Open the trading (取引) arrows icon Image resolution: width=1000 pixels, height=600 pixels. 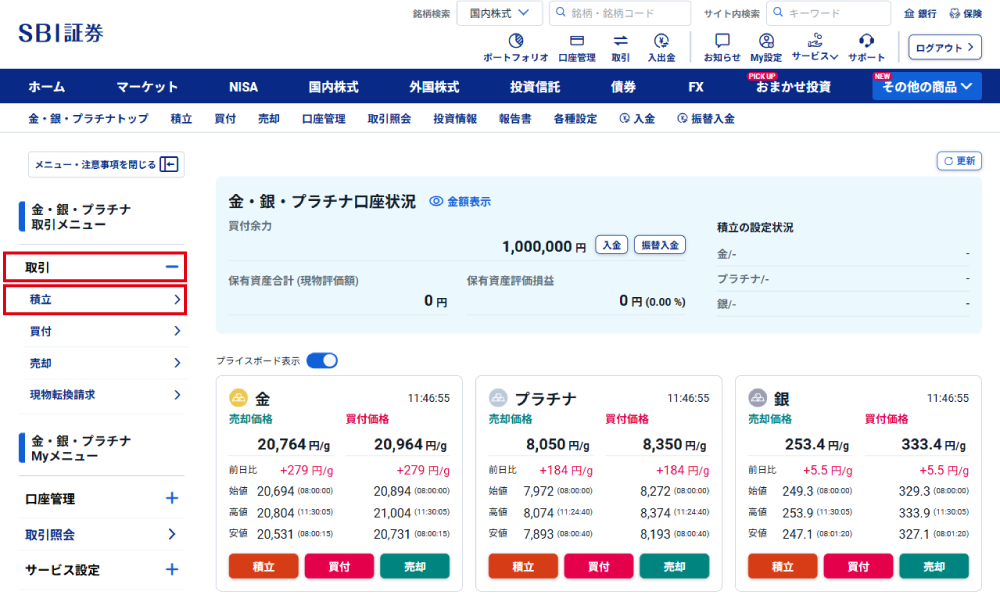pyautogui.click(x=620, y=42)
